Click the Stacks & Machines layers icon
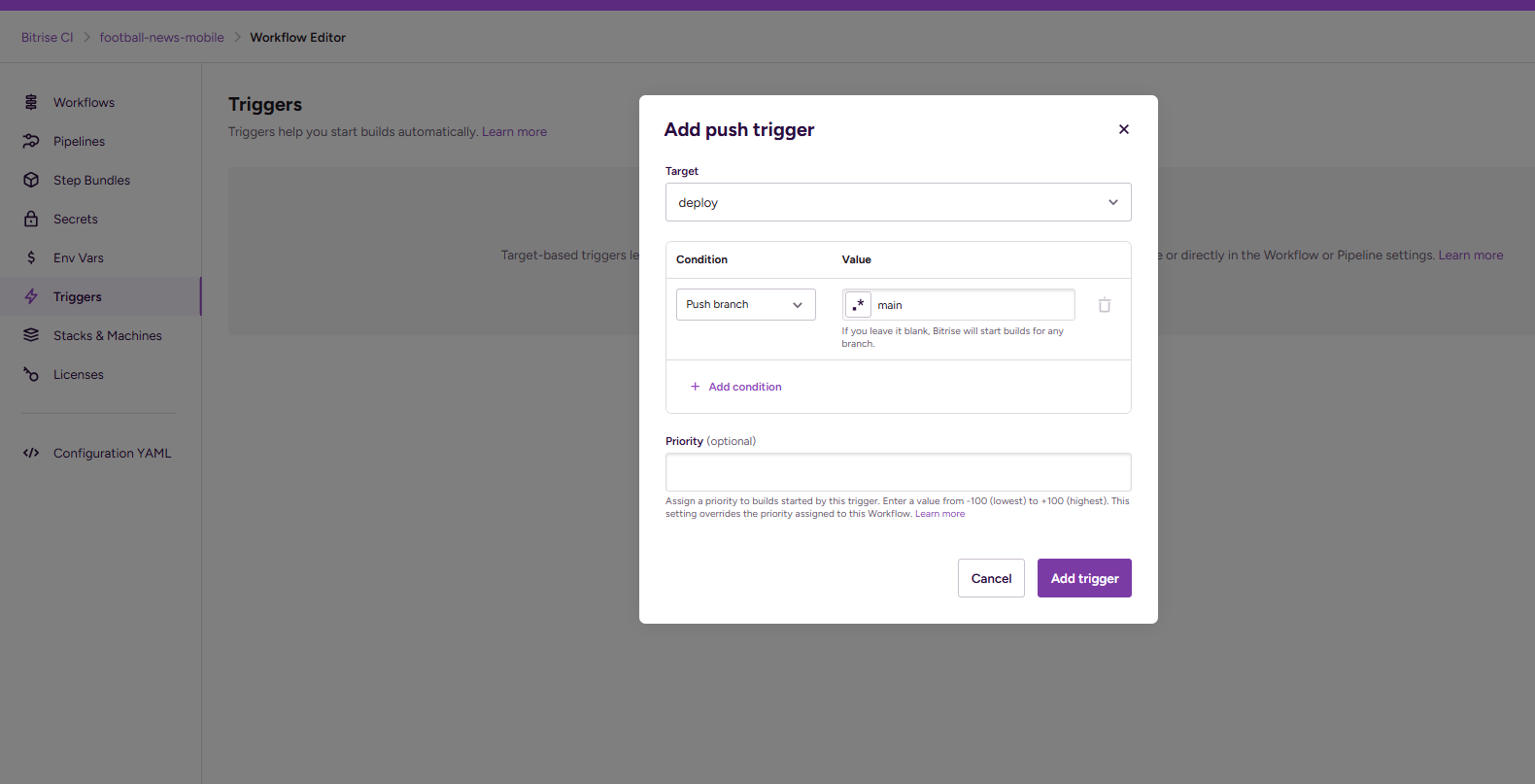This screenshot has width=1535, height=784. tap(31, 335)
